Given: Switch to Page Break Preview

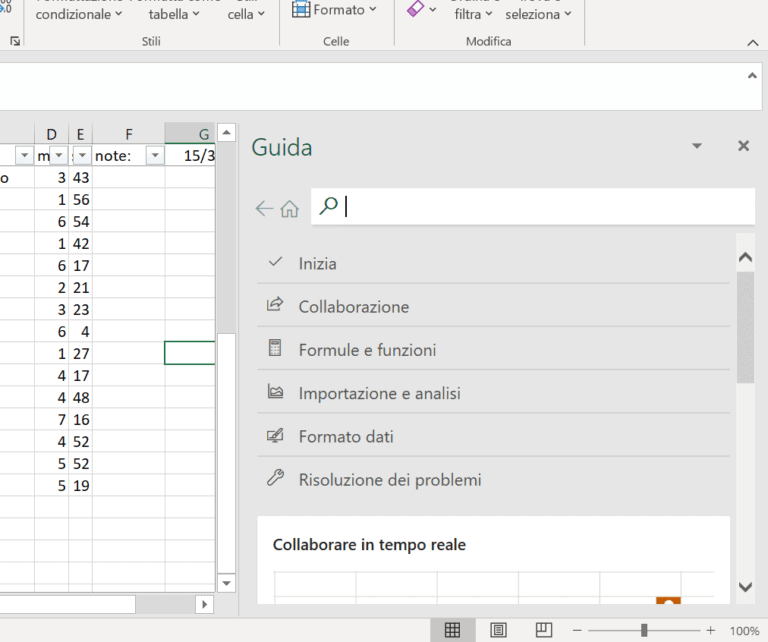Looking at the screenshot, I should 544,630.
